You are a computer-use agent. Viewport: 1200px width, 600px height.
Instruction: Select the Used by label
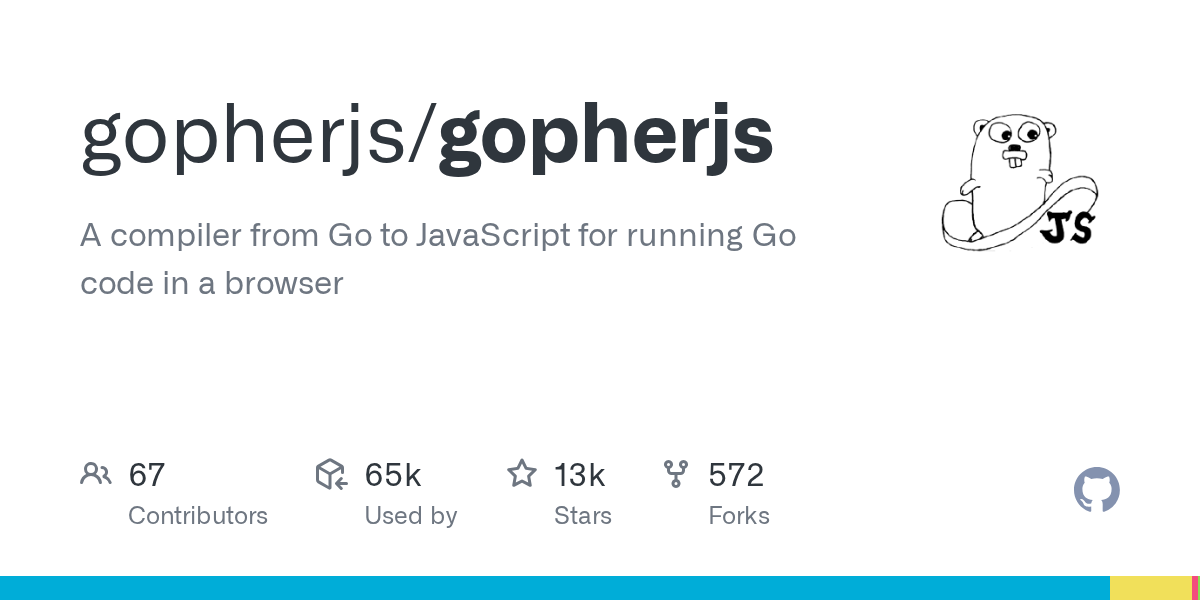(x=411, y=516)
